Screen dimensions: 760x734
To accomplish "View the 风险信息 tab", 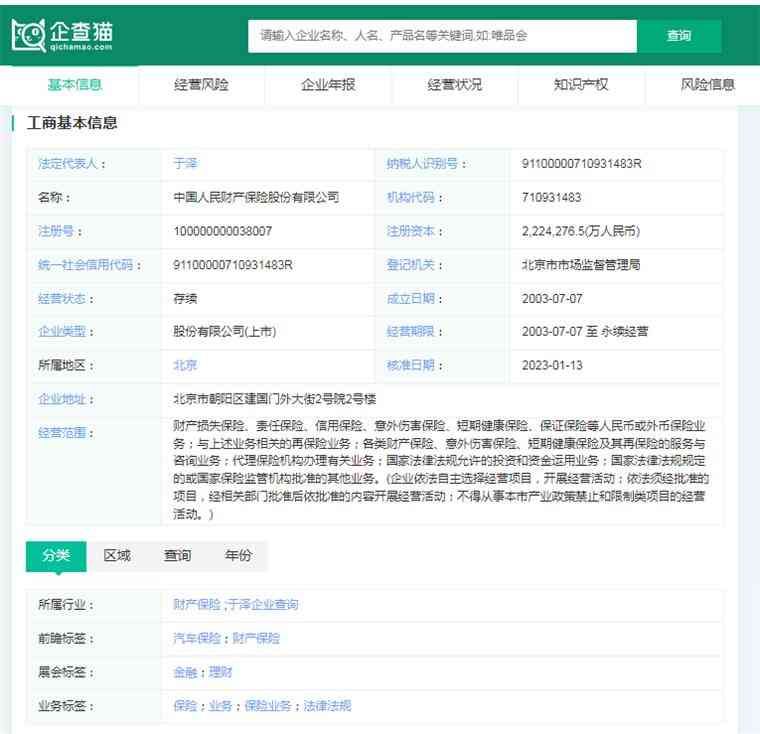I will pos(707,85).
